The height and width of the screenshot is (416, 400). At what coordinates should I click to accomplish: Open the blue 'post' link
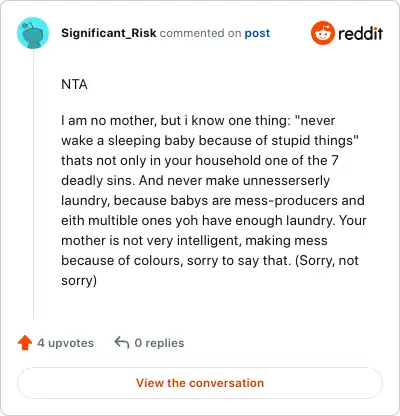(x=257, y=33)
